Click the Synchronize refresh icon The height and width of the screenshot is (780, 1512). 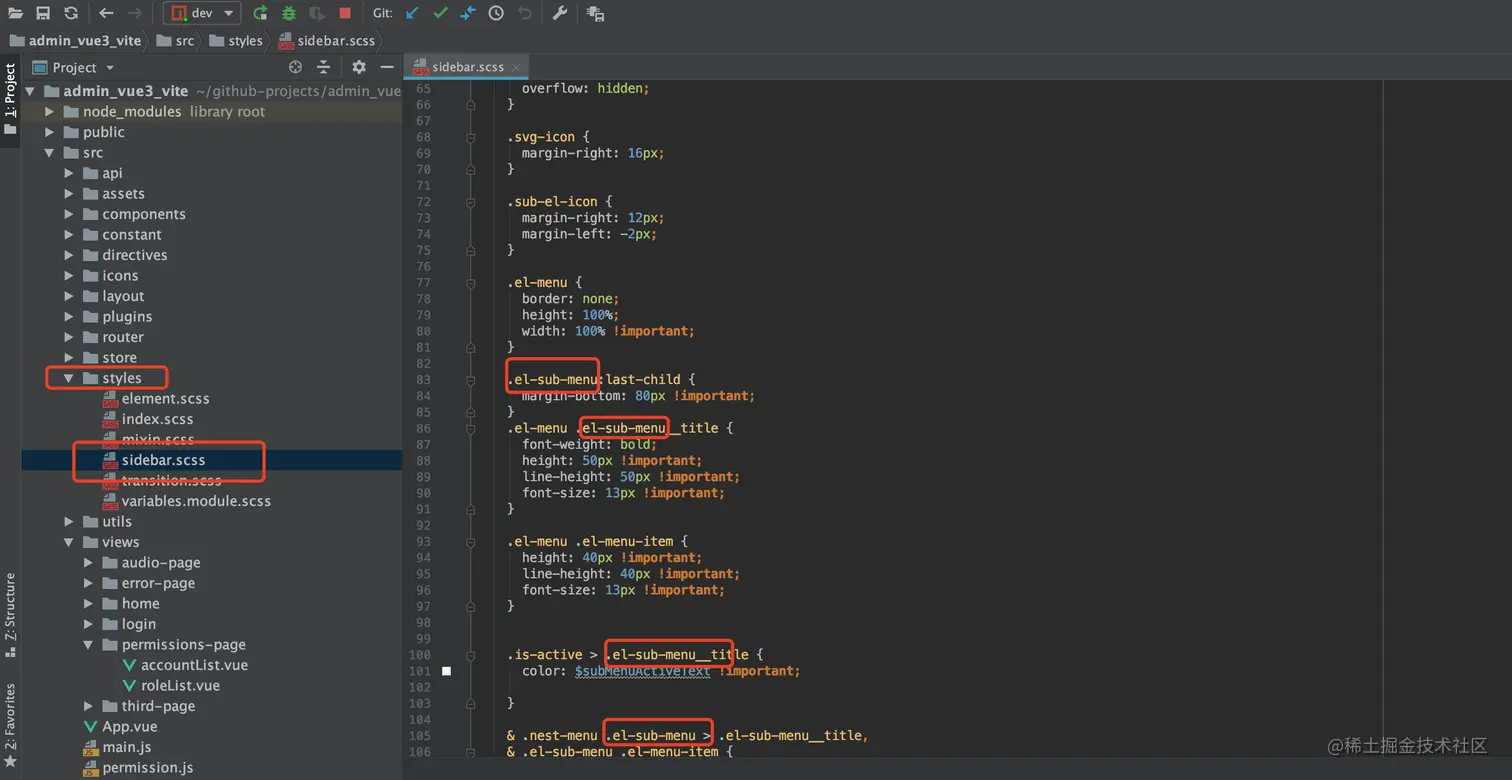(71, 13)
